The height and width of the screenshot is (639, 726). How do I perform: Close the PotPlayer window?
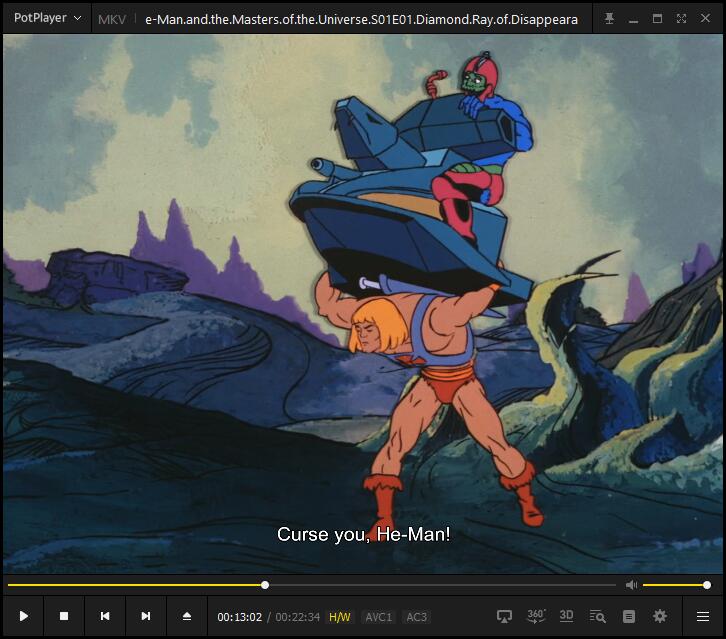(x=705, y=19)
